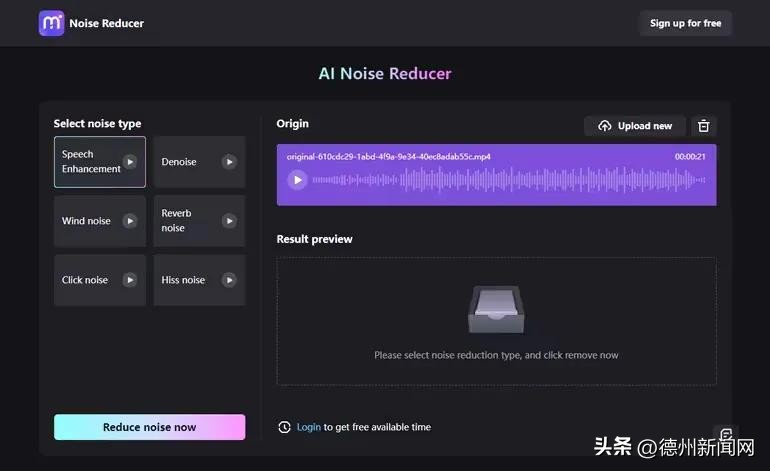Screen dimensions: 770x471
Task: Delete the uploaded audio with trash icon
Action: [703, 126]
